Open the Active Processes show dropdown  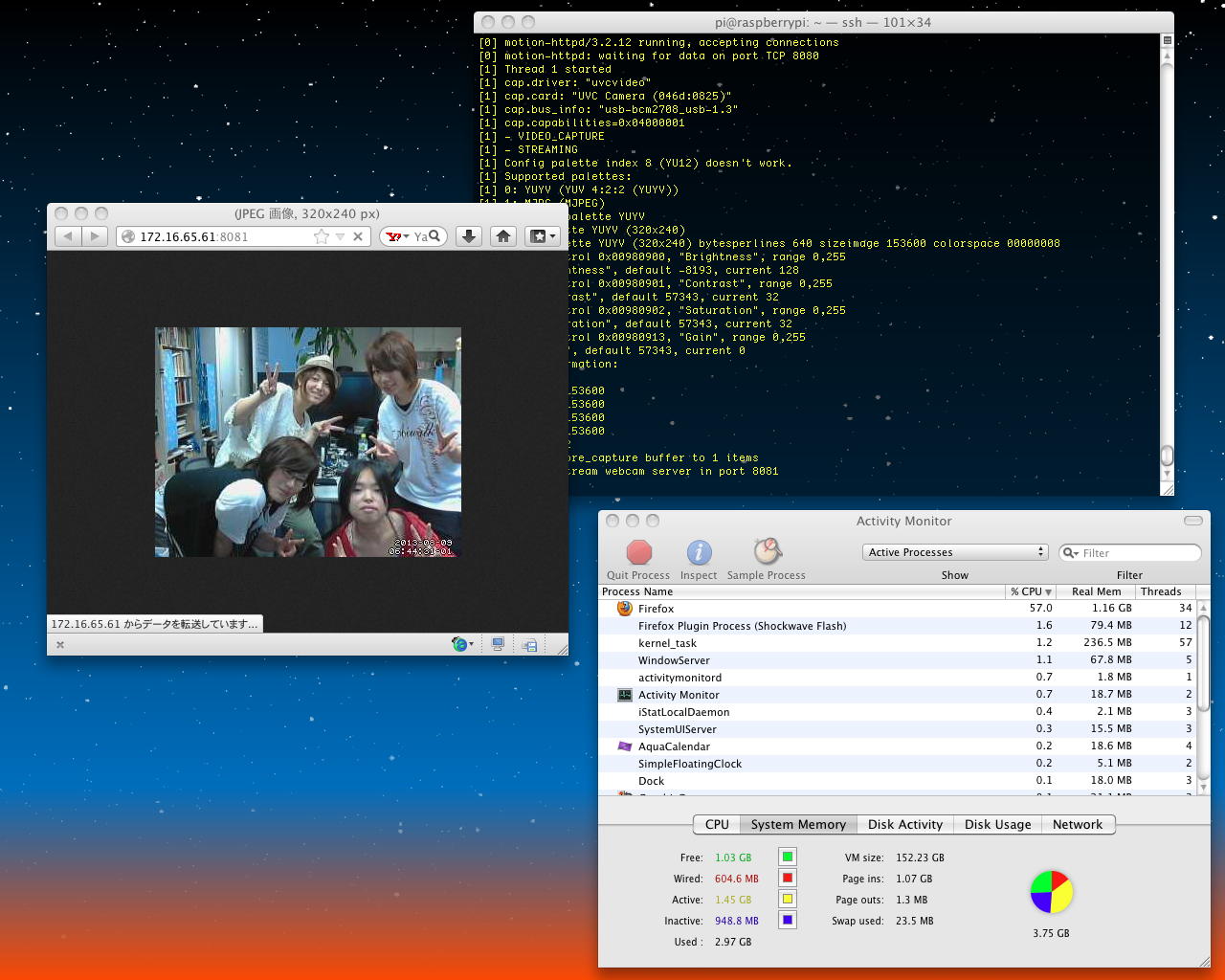pos(954,552)
